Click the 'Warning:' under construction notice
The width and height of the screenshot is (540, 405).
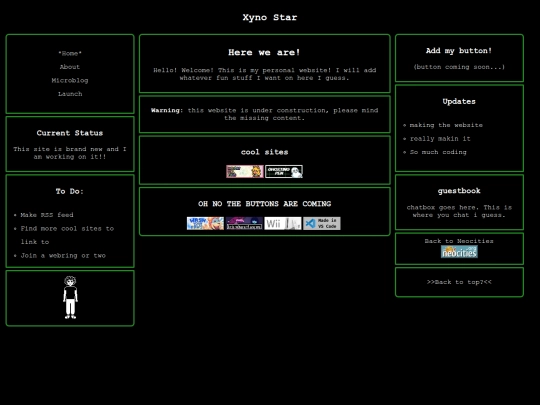(264, 114)
